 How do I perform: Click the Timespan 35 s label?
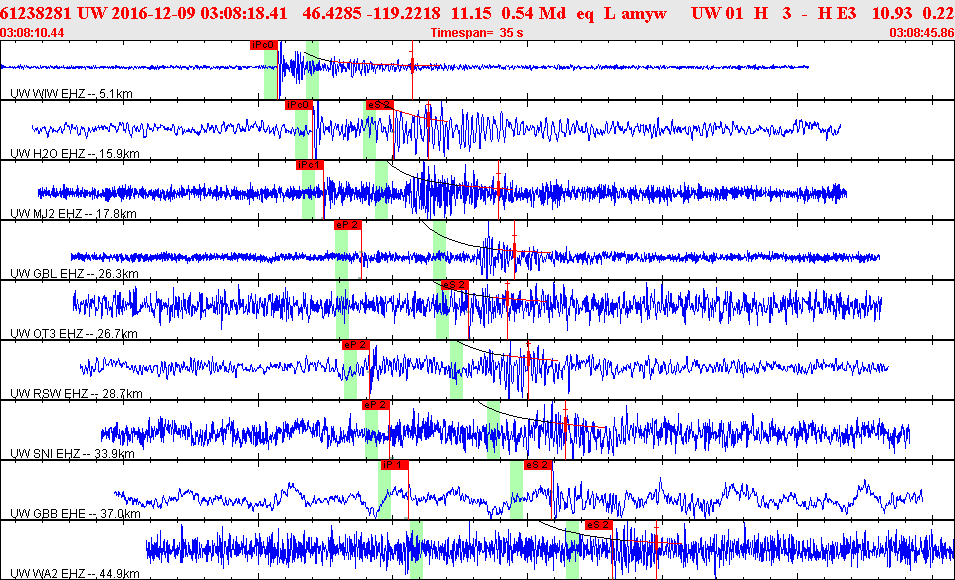click(477, 33)
